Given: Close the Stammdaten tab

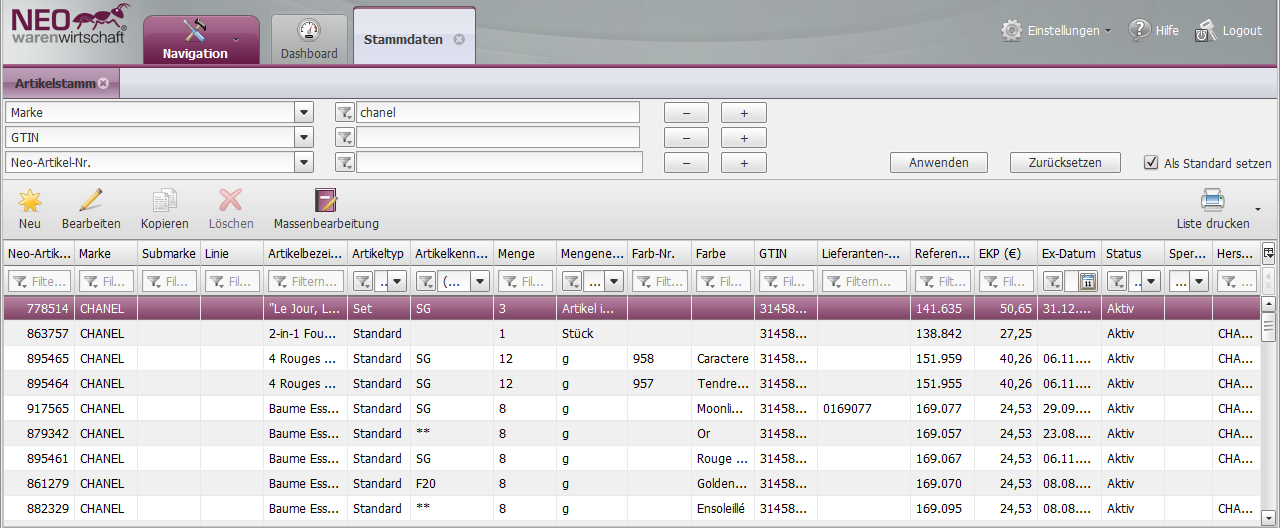Looking at the screenshot, I should coord(459,39).
